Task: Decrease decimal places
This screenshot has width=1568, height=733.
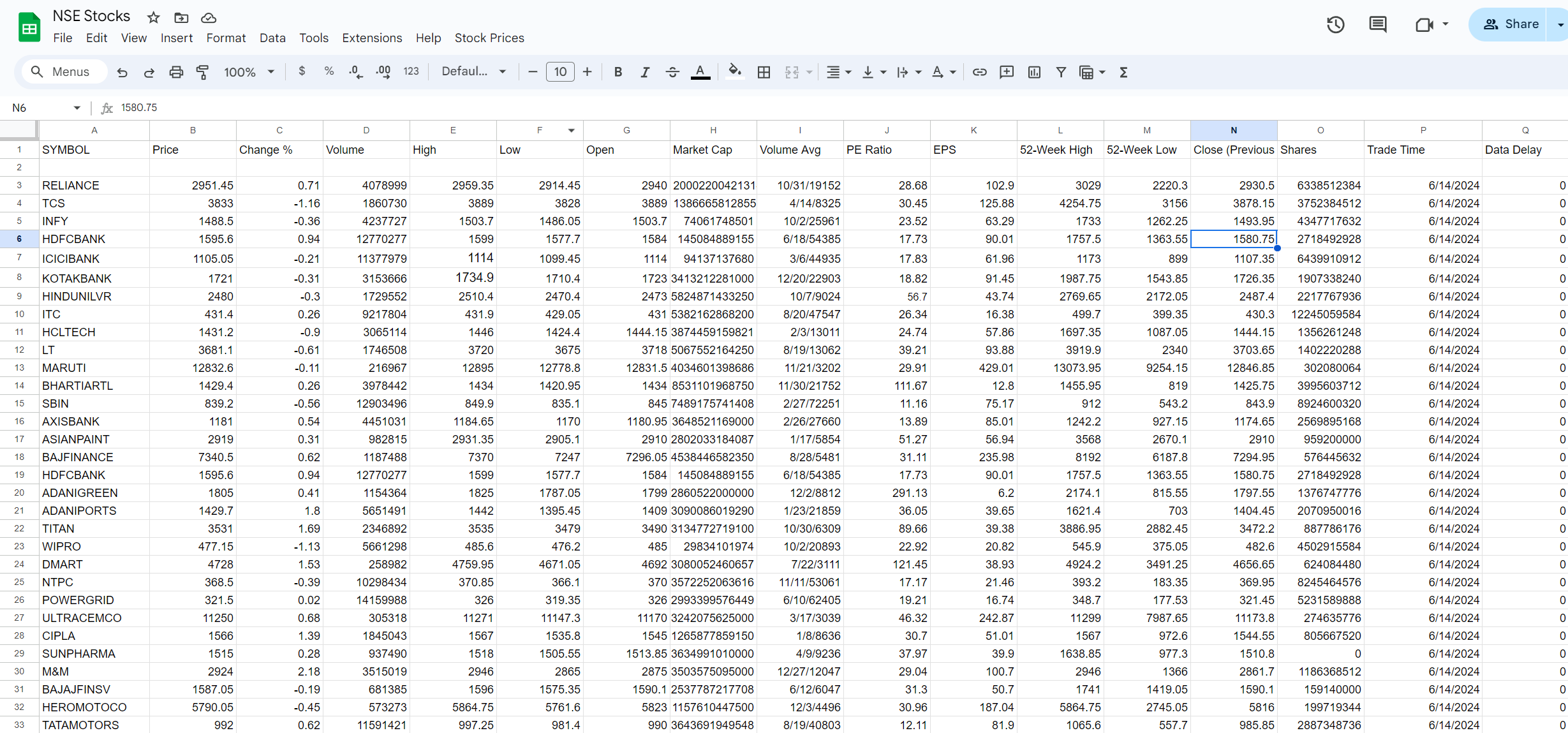Action: click(355, 71)
